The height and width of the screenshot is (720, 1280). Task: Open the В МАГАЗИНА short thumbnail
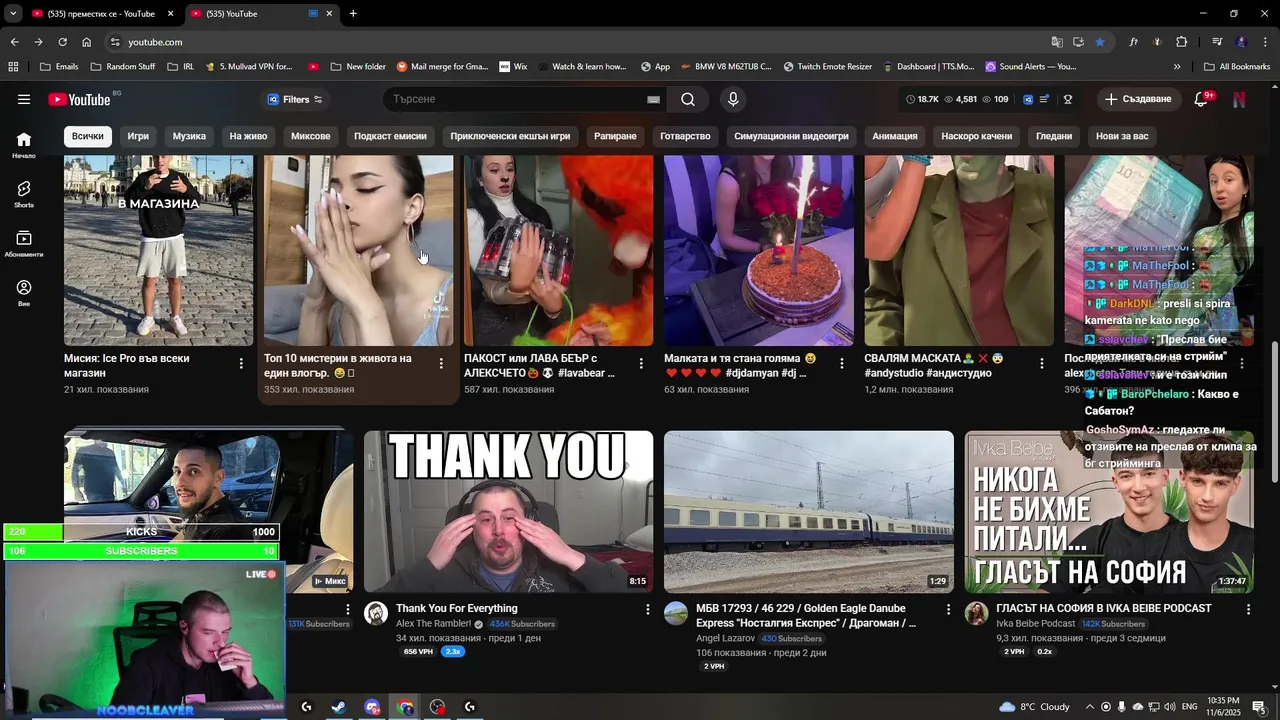pyautogui.click(x=158, y=250)
